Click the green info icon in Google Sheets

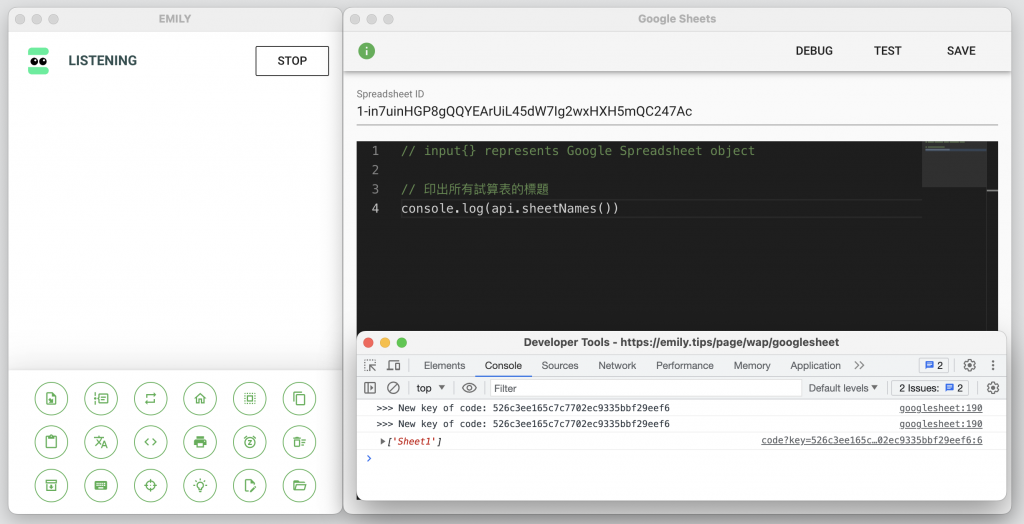pos(367,50)
